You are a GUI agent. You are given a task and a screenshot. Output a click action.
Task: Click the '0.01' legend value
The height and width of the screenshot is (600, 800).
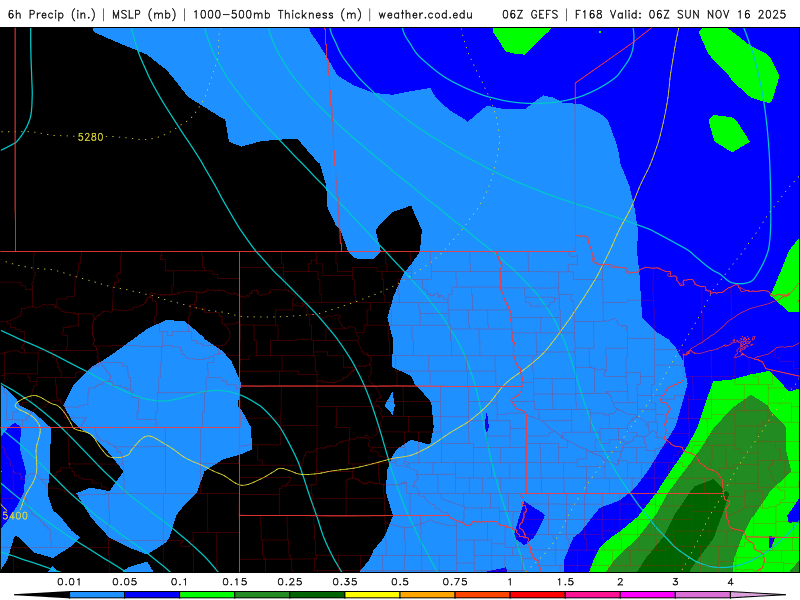tap(69, 582)
